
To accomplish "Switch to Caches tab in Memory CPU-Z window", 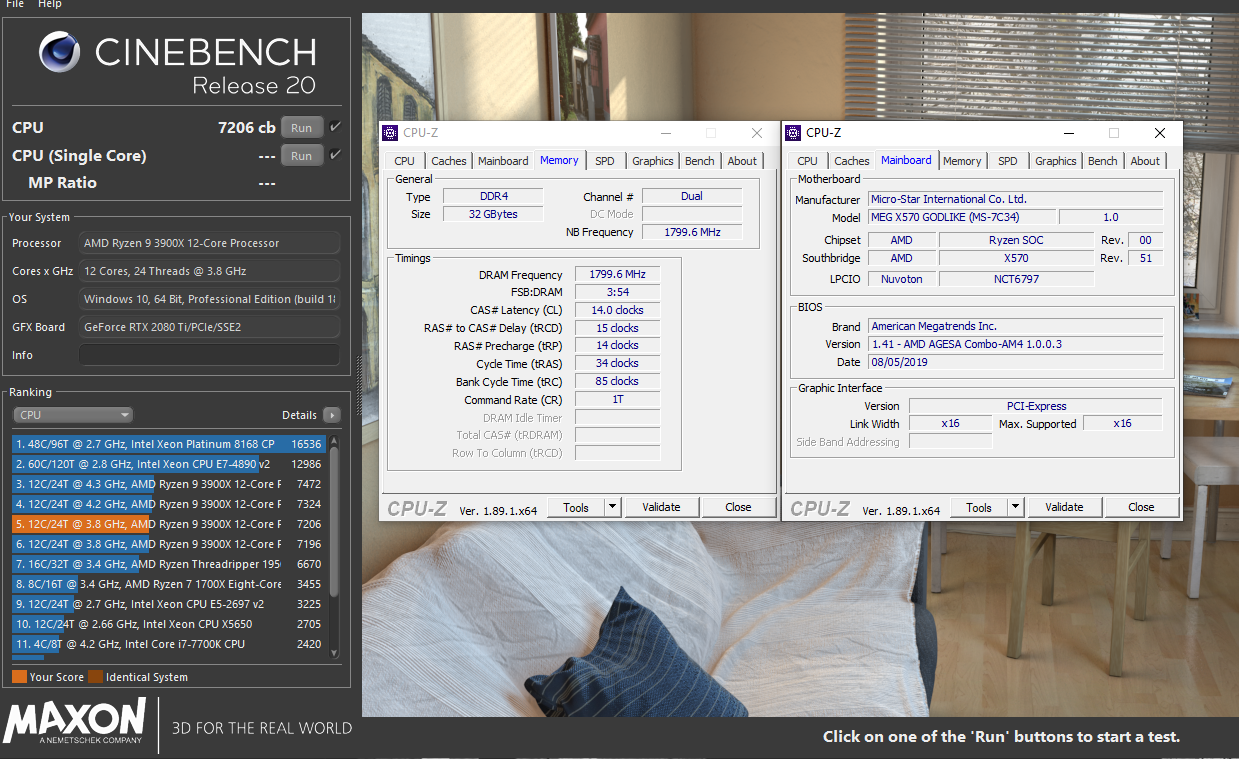I will [448, 161].
